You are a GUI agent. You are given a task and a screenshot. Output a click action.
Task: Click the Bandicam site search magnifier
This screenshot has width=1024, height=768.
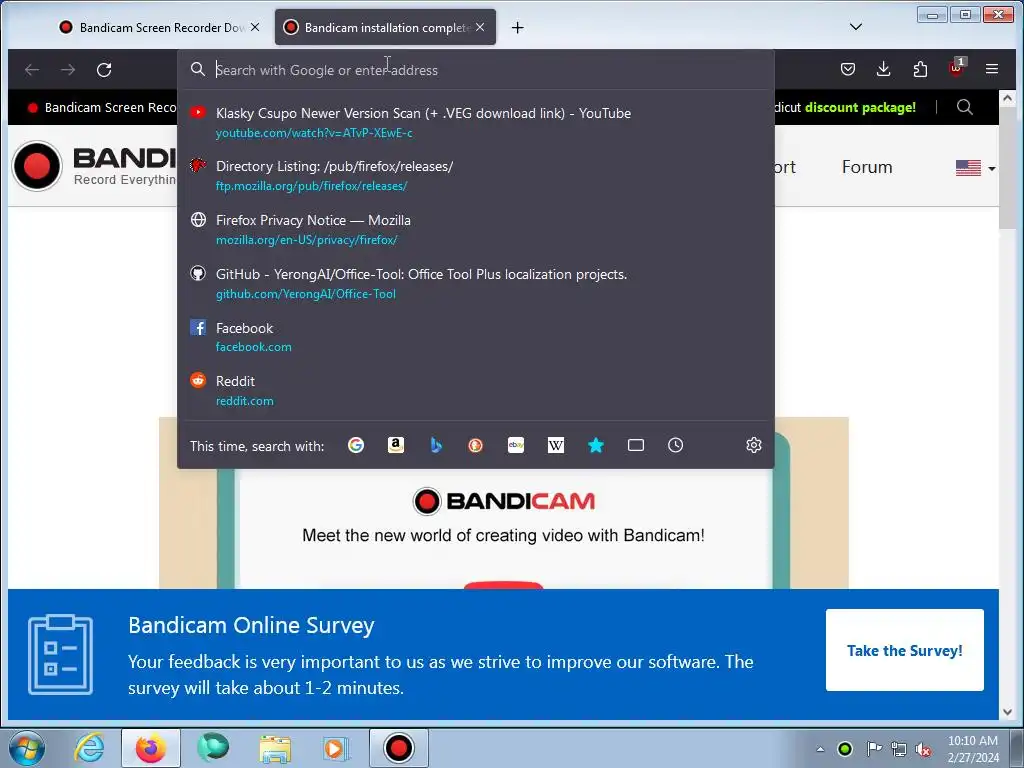pyautogui.click(x=965, y=107)
